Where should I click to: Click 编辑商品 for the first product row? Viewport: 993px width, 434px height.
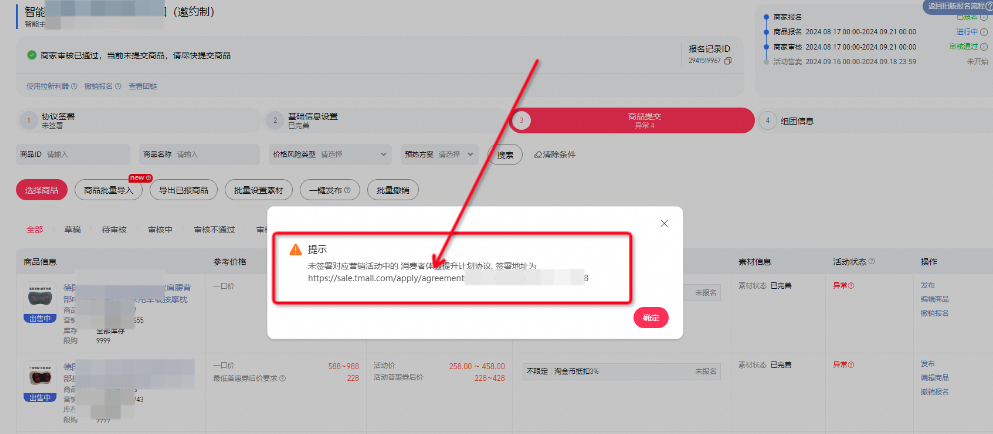pos(934,299)
